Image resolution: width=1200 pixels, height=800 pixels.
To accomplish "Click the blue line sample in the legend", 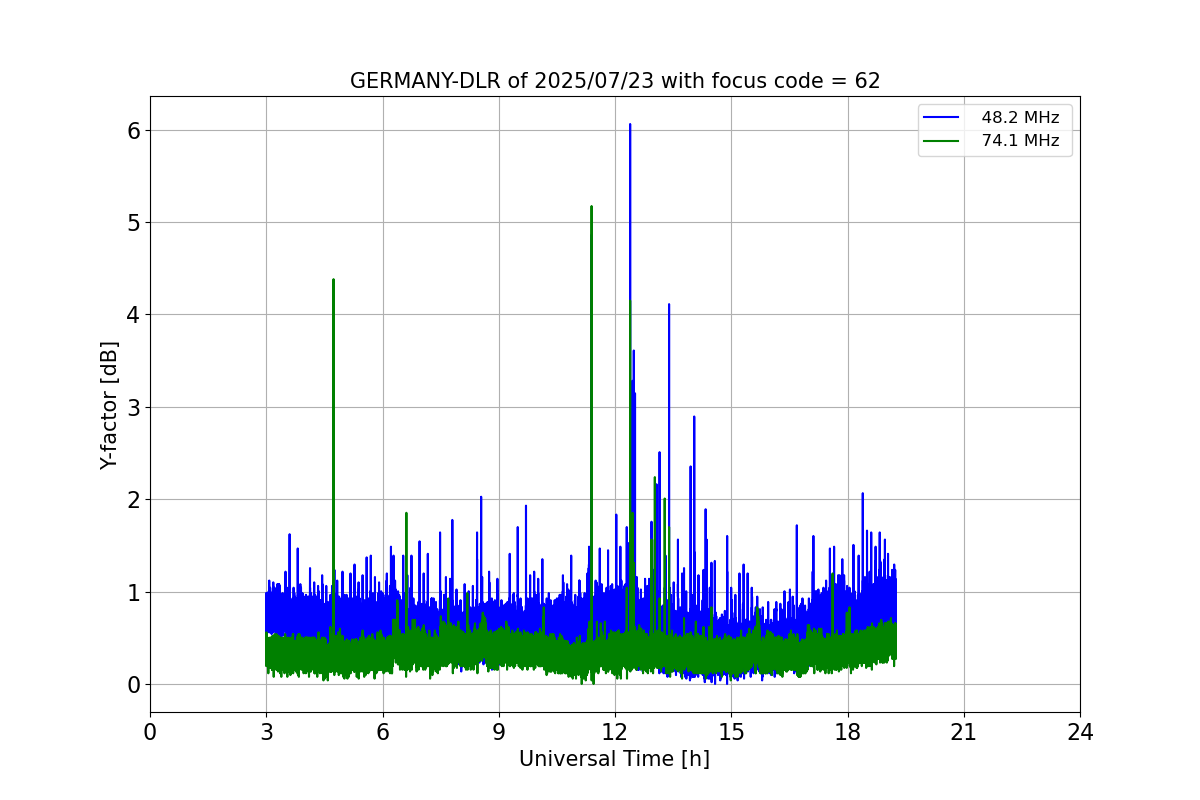I will [x=943, y=118].
